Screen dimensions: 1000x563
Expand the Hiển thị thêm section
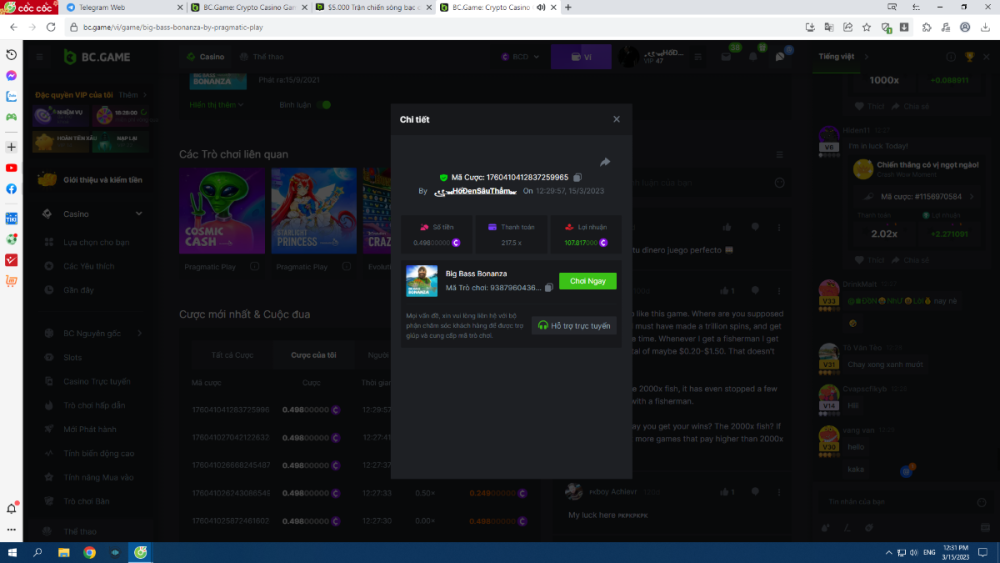click(217, 104)
